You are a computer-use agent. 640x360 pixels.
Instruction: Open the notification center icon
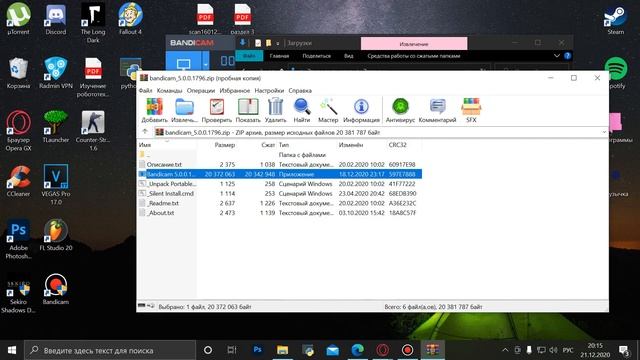[x=624, y=350]
